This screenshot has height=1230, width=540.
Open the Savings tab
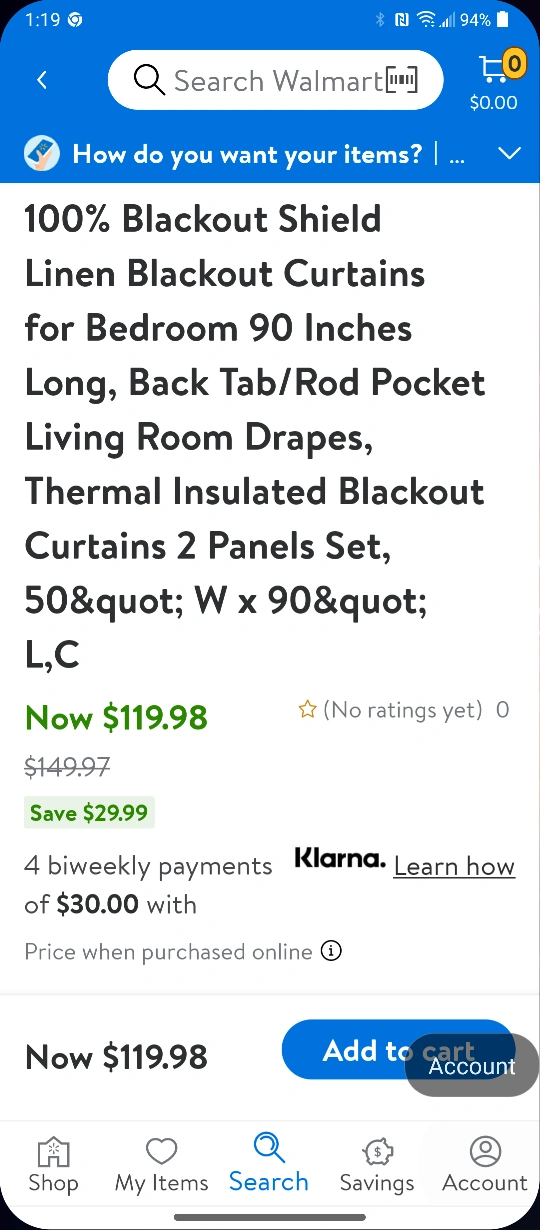[x=377, y=1166]
